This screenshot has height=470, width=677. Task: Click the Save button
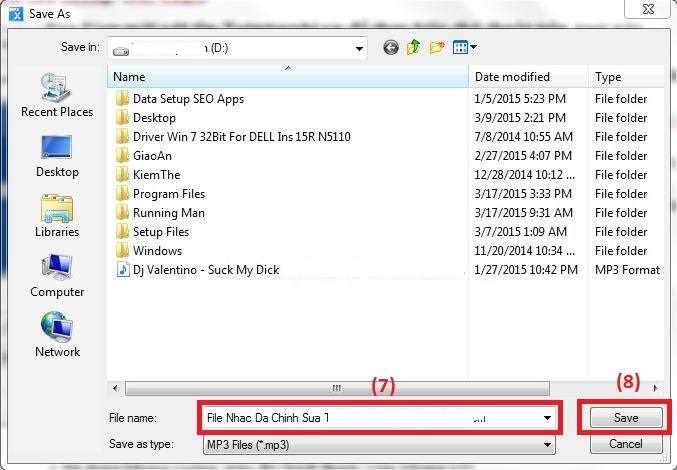click(x=625, y=417)
